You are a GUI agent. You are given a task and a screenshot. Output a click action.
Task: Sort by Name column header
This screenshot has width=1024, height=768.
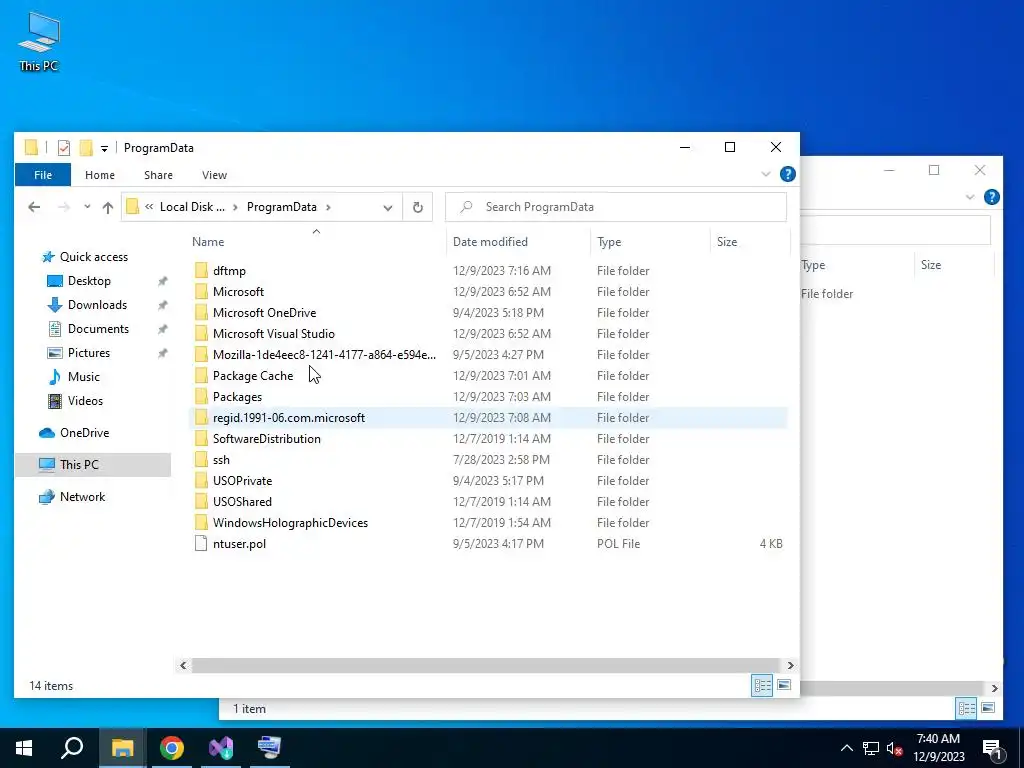pyautogui.click(x=316, y=242)
